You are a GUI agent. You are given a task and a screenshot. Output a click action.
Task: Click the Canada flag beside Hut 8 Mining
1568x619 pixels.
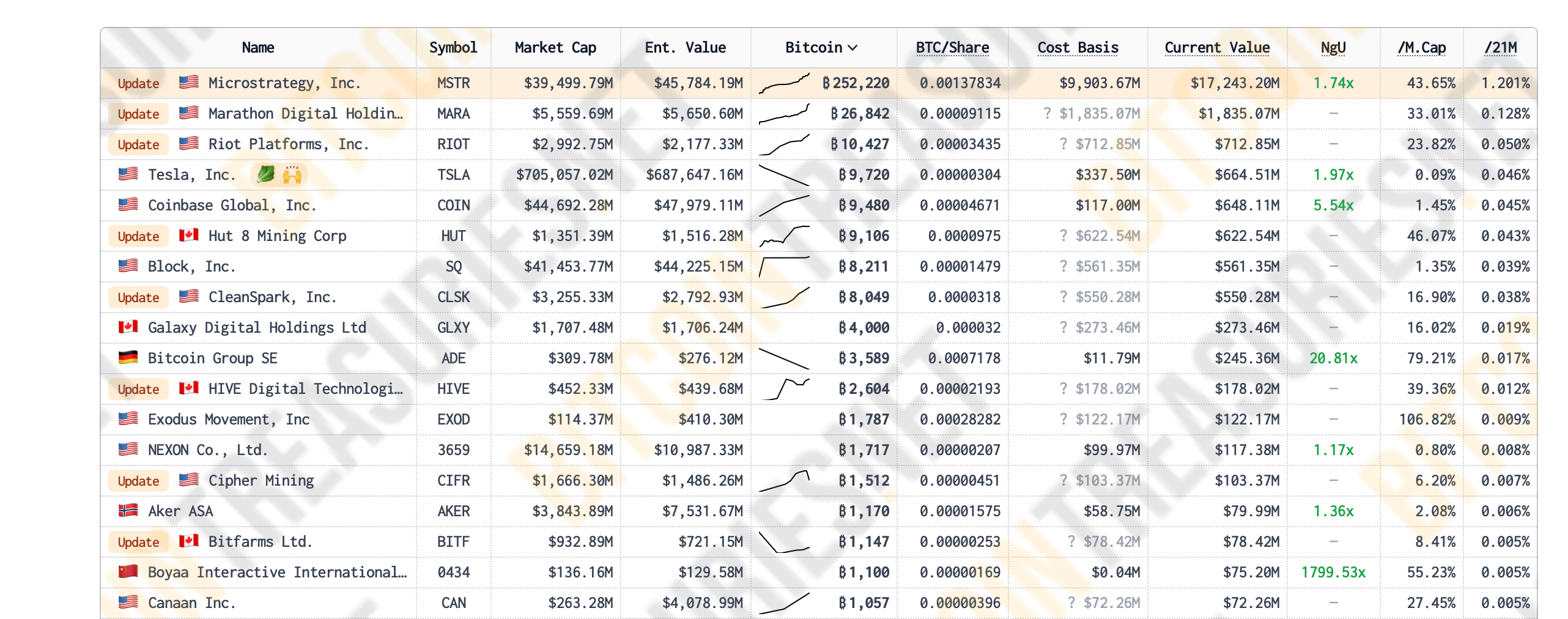[188, 235]
